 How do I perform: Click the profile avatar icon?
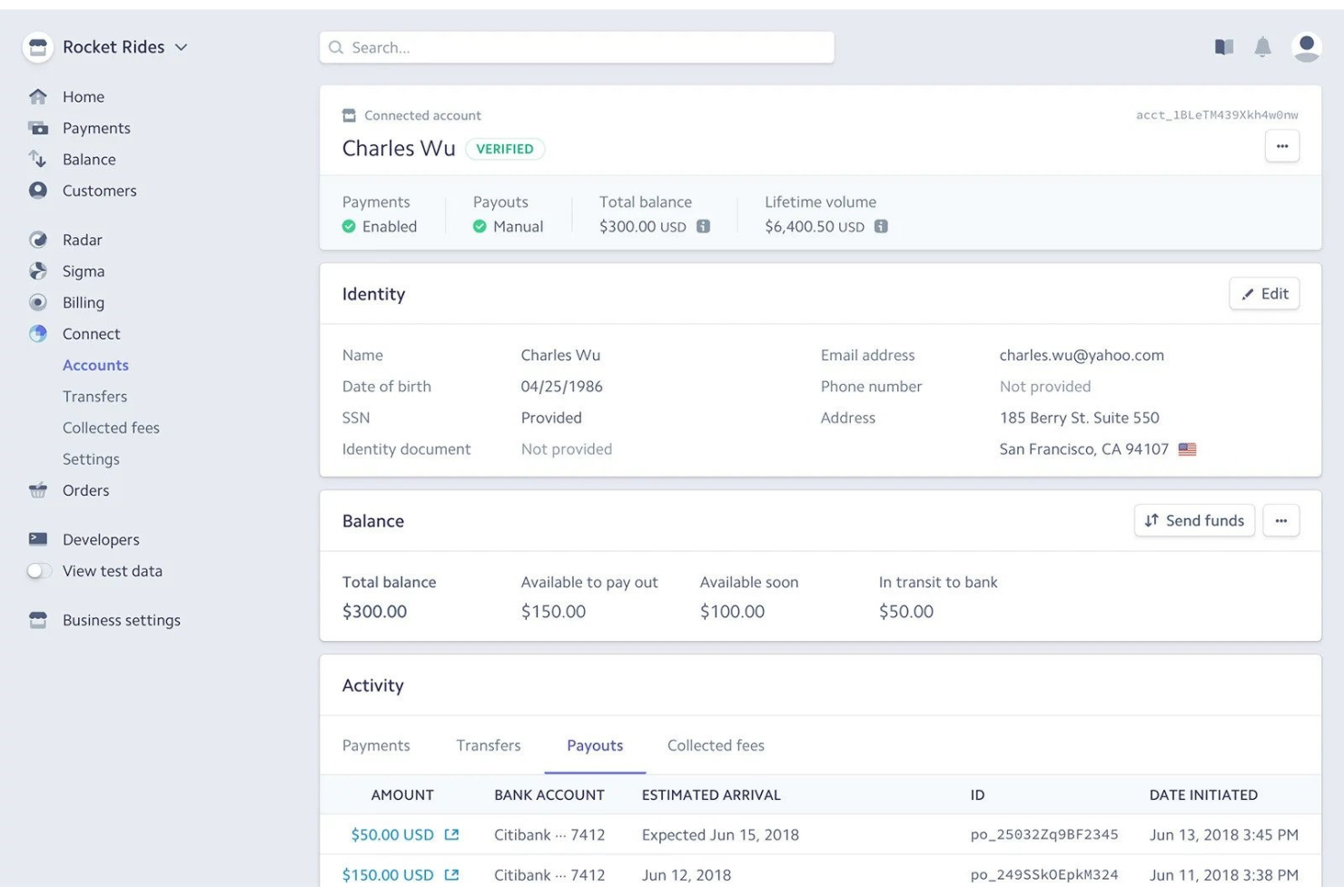tap(1306, 47)
